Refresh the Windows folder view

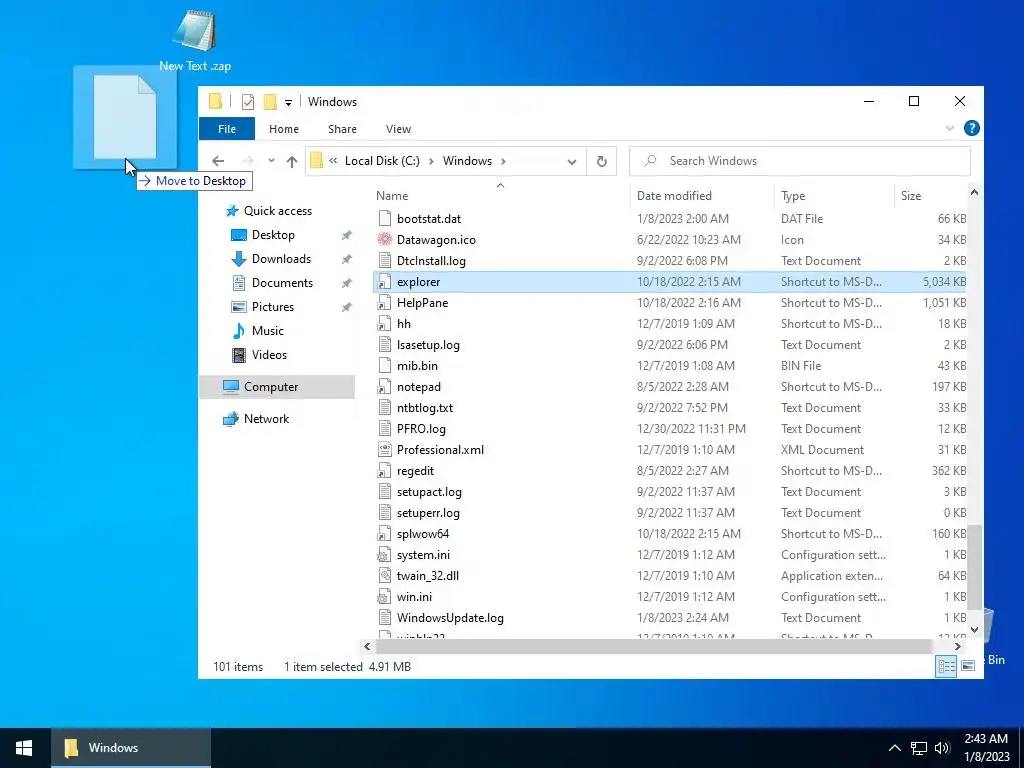[601, 161]
